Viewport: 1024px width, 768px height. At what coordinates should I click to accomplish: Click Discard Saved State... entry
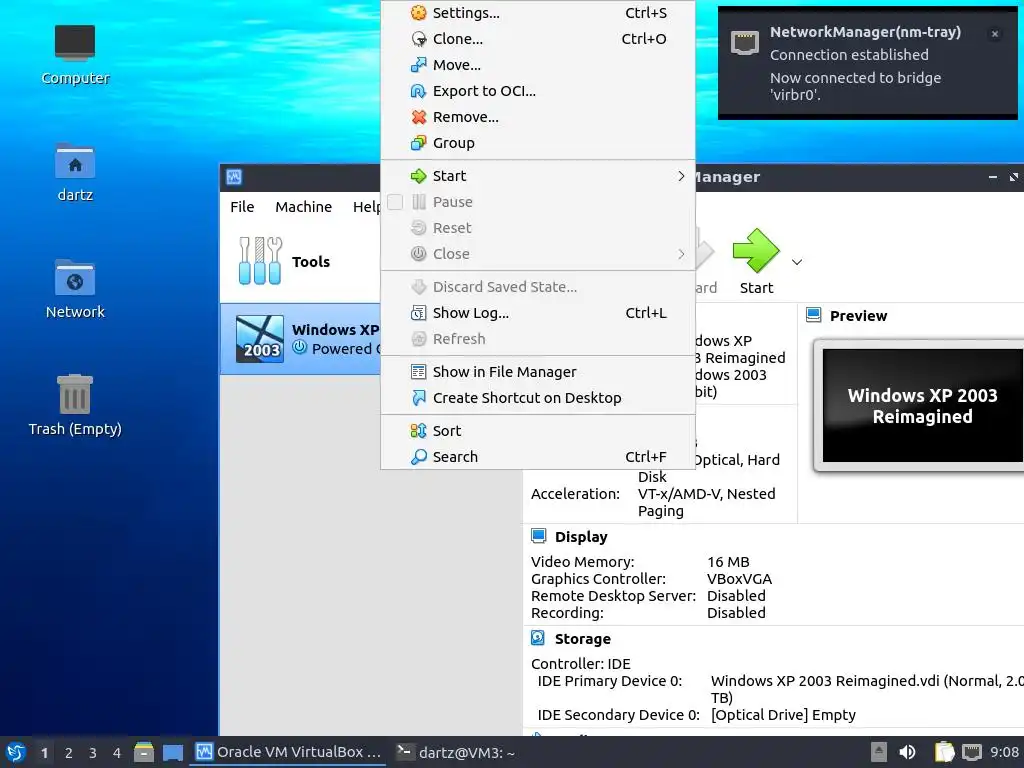pos(538,287)
